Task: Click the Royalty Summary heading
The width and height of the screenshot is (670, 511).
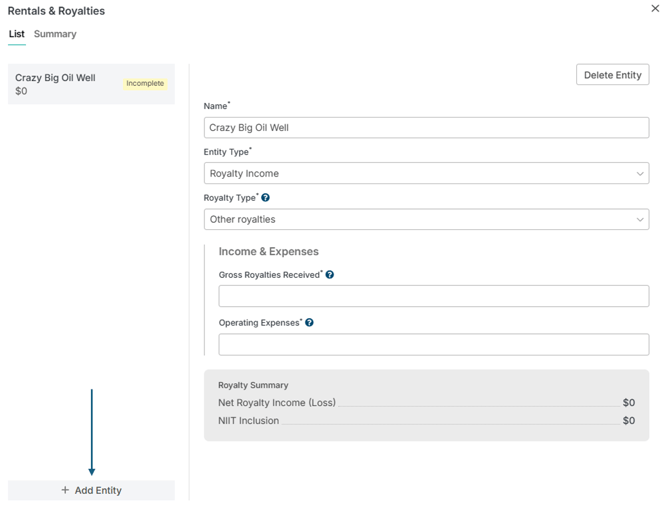Action: (x=253, y=385)
